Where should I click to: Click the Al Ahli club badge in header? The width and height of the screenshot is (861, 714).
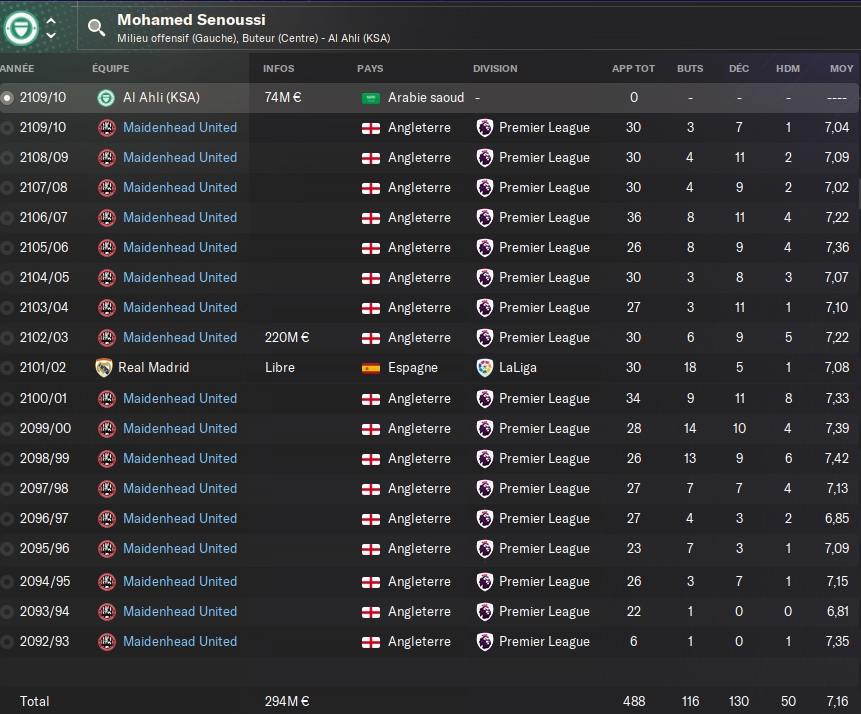(x=21, y=27)
